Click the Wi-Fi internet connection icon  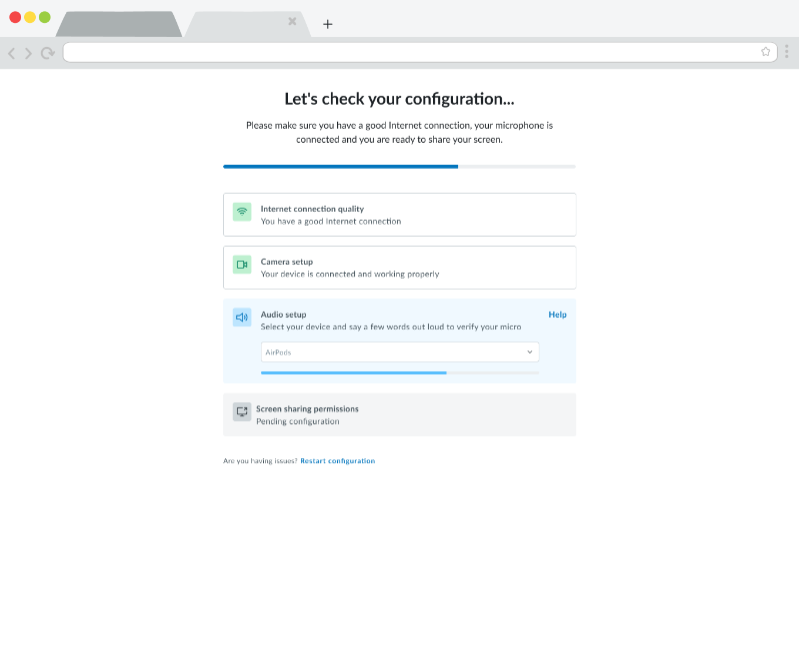[242, 212]
